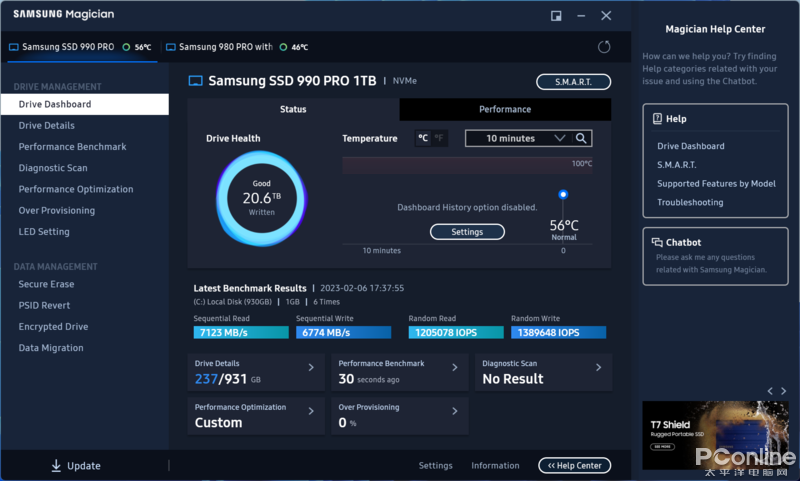Select the Samsung SSD 990 PRO drive tab
The image size is (800, 481).
[82, 47]
